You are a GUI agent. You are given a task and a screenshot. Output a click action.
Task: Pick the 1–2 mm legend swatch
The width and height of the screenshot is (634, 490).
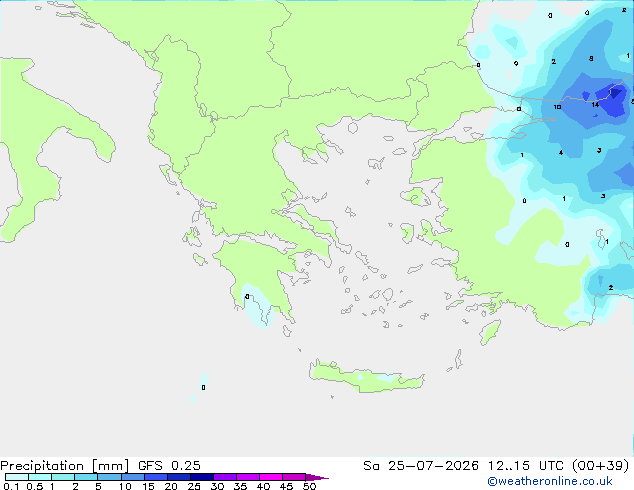coord(63,477)
